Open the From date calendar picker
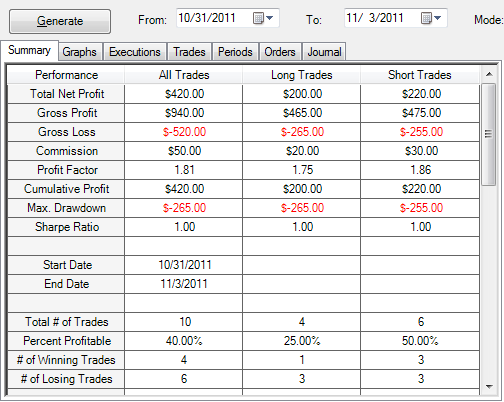The image size is (504, 402). [263, 18]
